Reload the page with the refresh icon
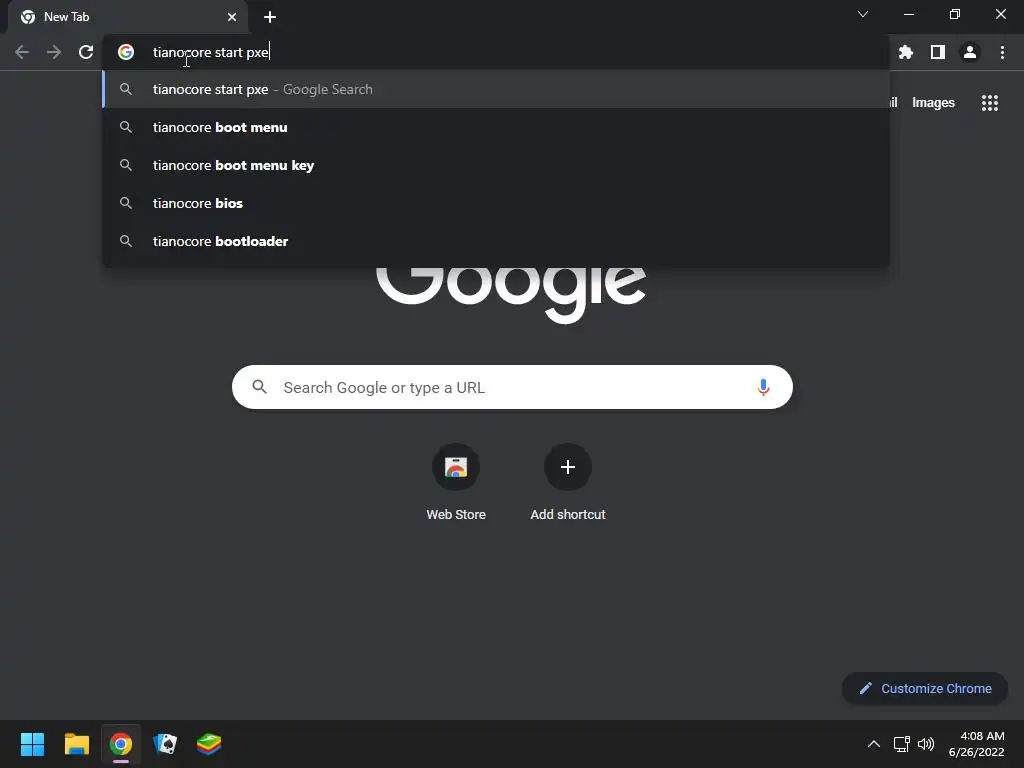The width and height of the screenshot is (1024, 768). 86,52
